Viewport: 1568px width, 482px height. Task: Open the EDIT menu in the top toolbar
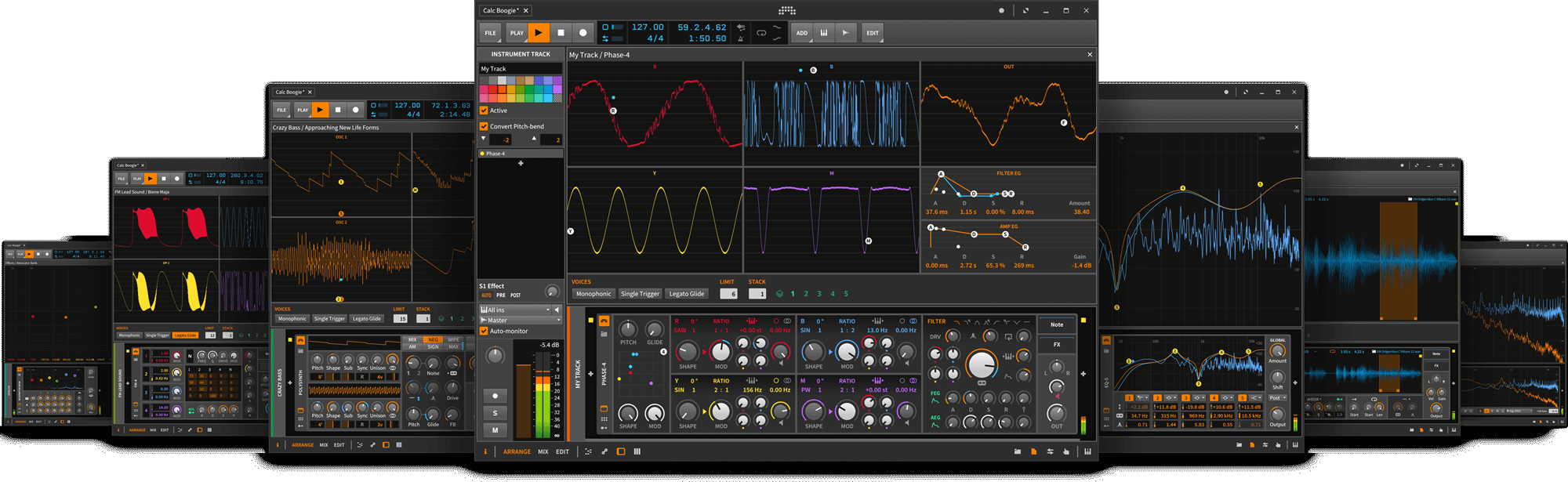click(873, 33)
